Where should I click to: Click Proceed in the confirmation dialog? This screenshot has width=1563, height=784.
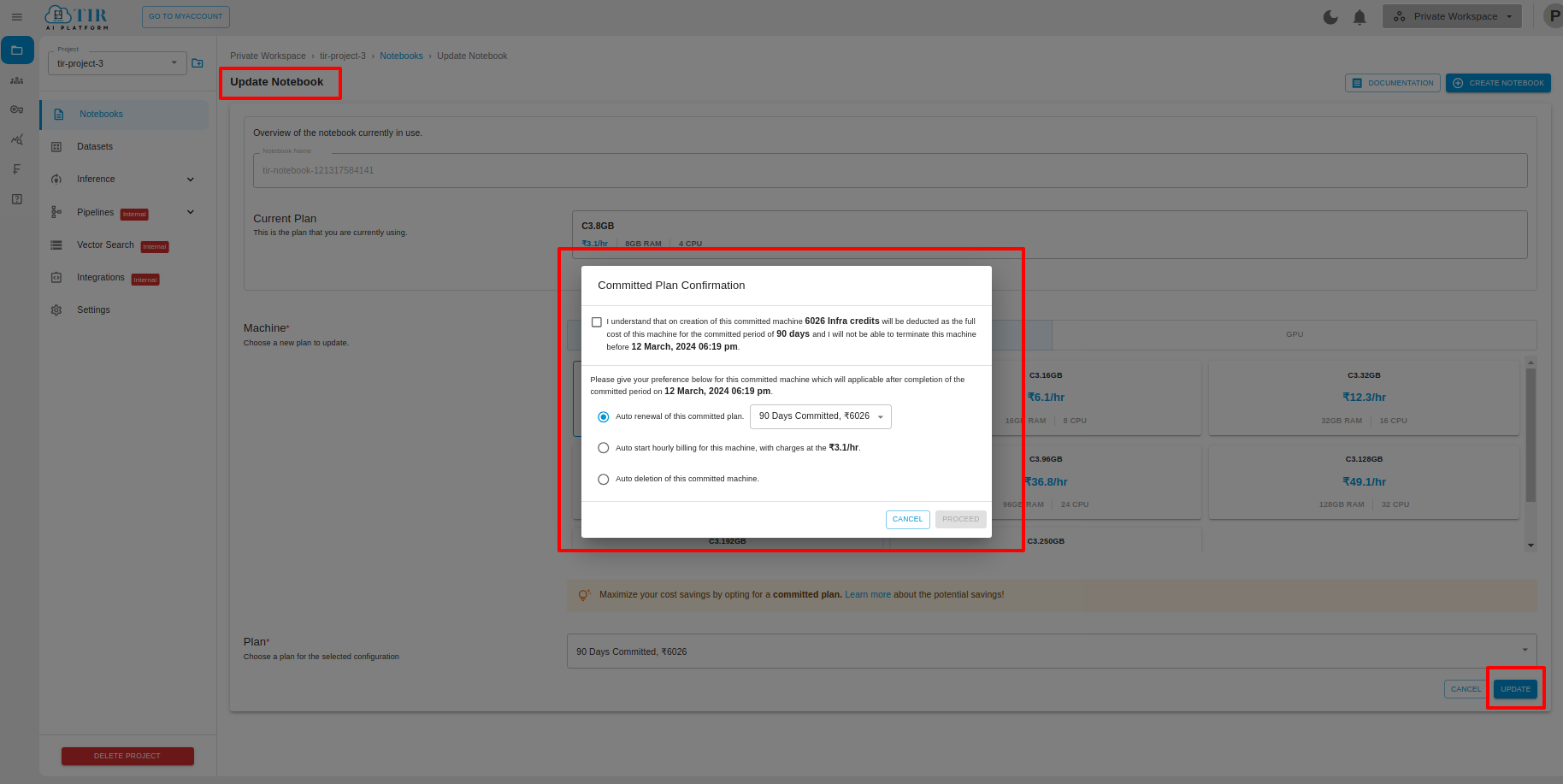pos(961,519)
